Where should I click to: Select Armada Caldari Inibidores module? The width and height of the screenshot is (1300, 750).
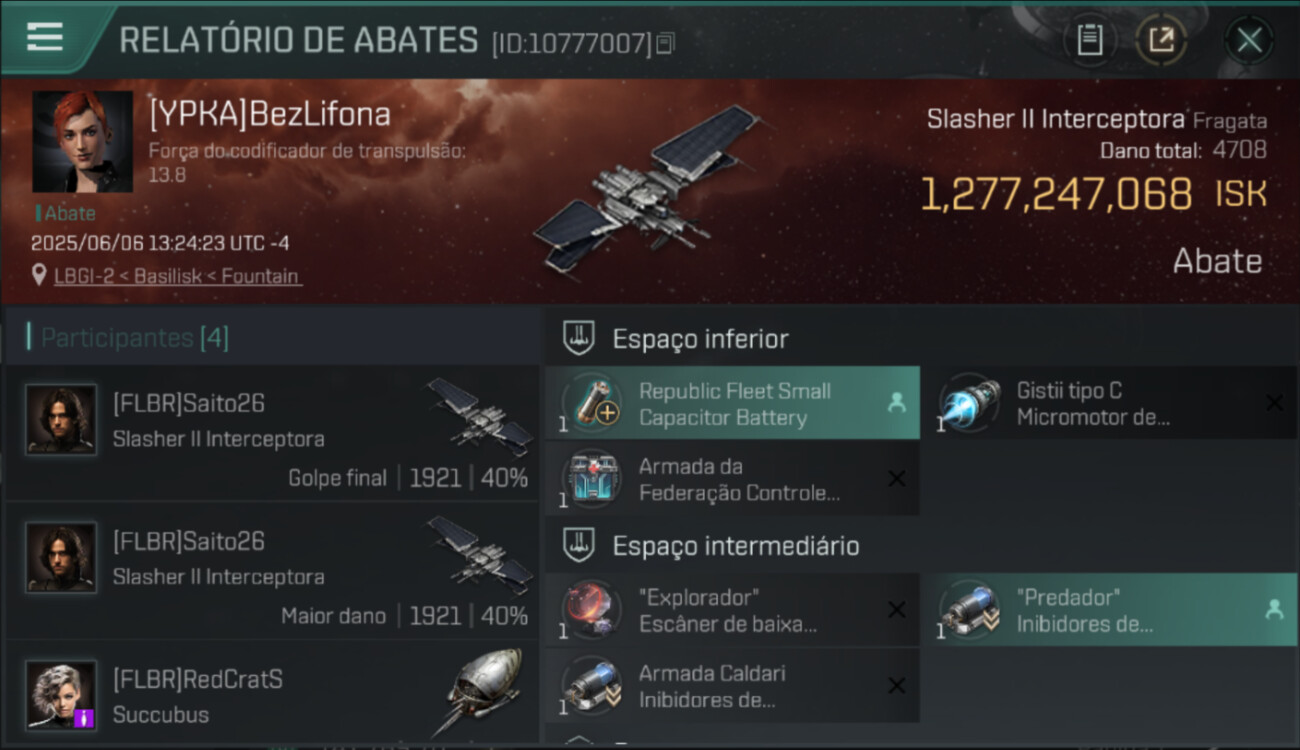732,685
